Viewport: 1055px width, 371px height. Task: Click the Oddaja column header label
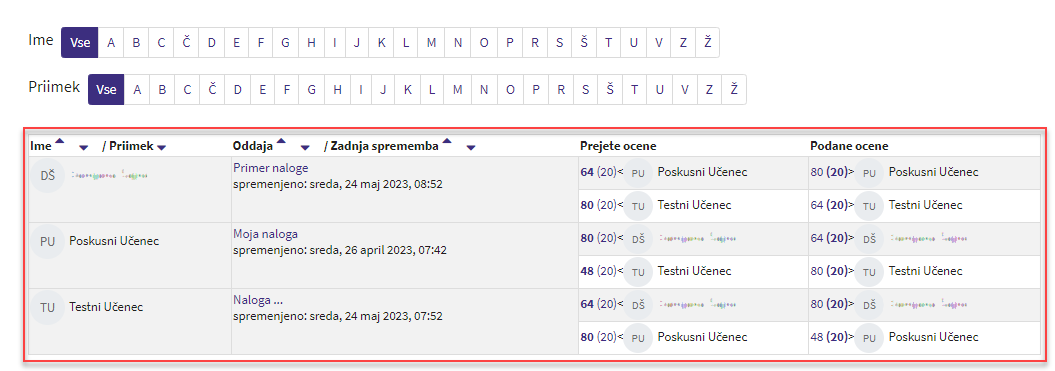point(253,146)
